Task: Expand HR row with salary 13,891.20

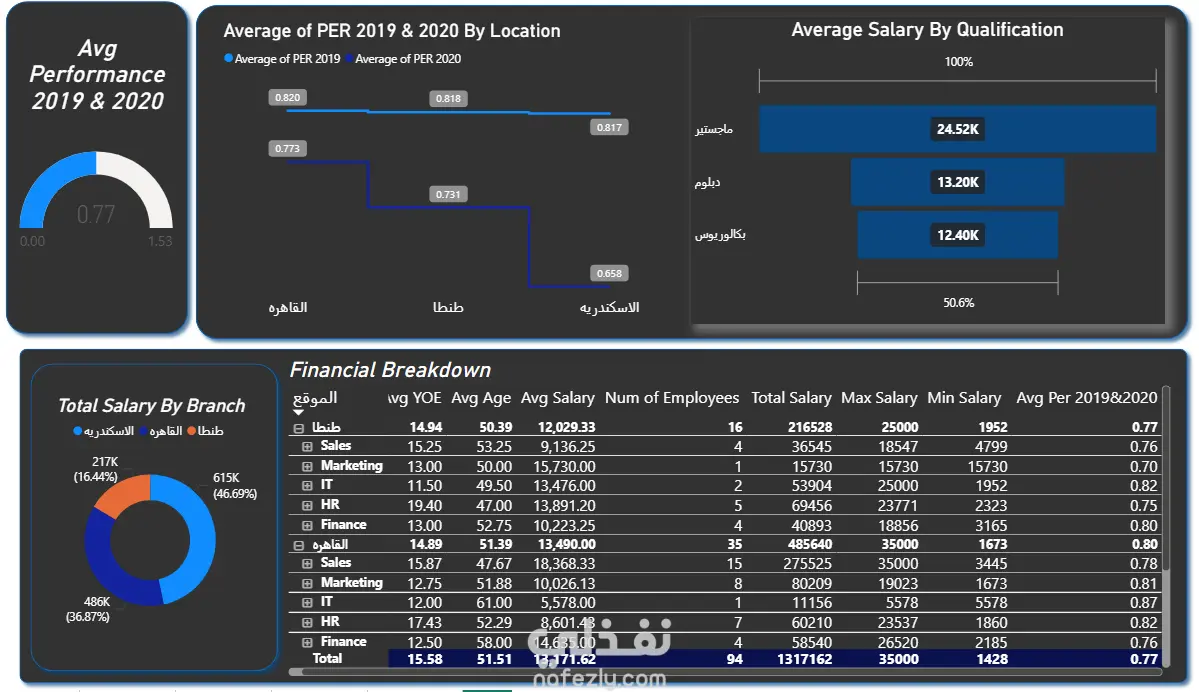Action: point(307,505)
